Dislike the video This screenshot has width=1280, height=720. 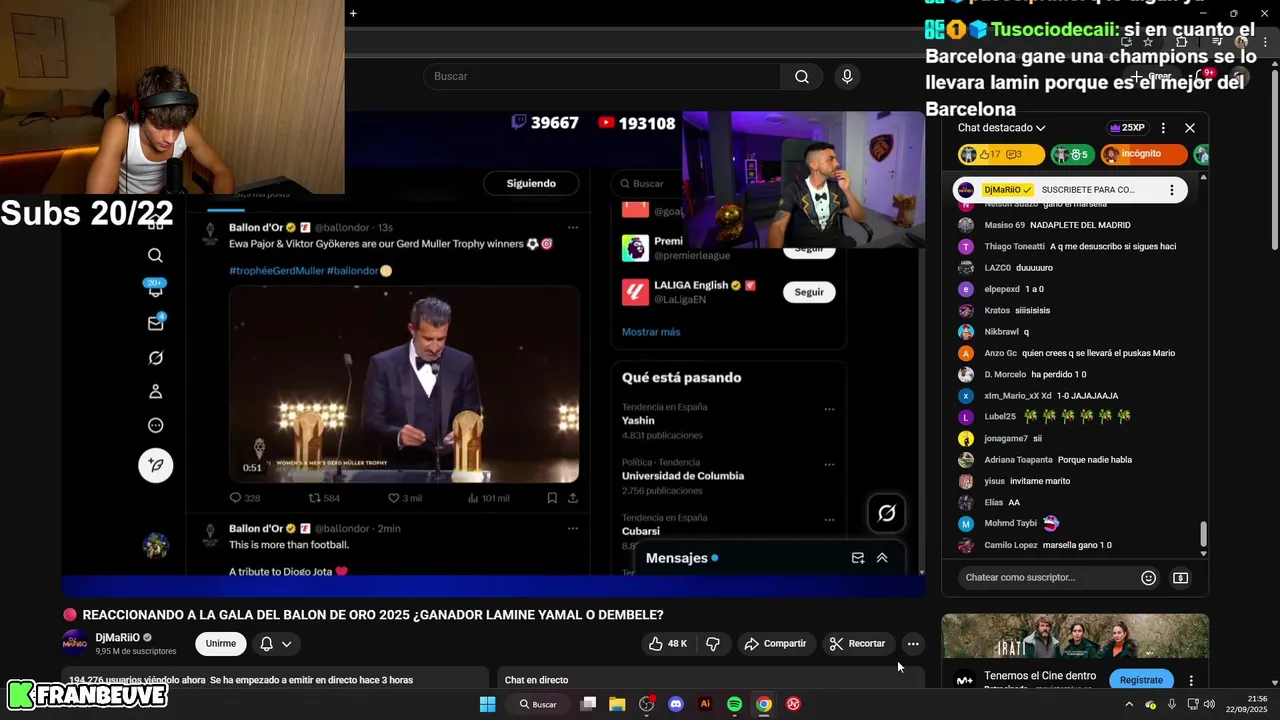click(713, 644)
